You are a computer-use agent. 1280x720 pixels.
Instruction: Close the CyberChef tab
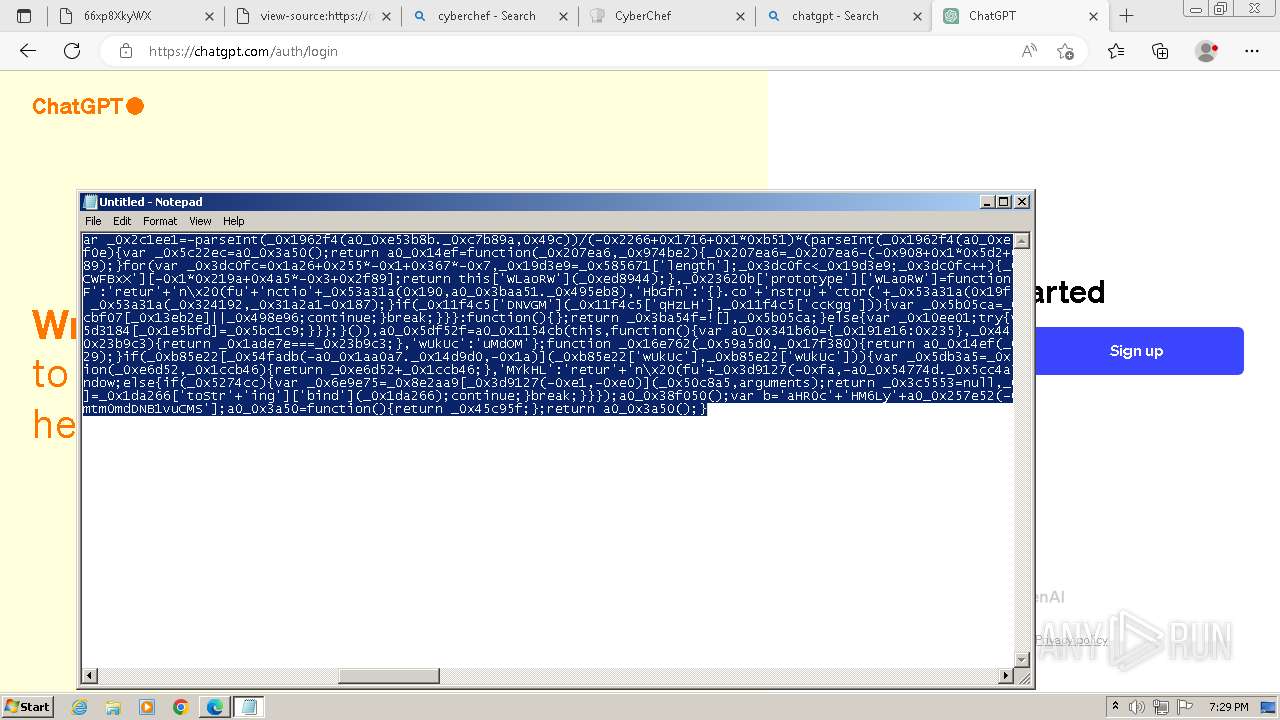point(740,16)
